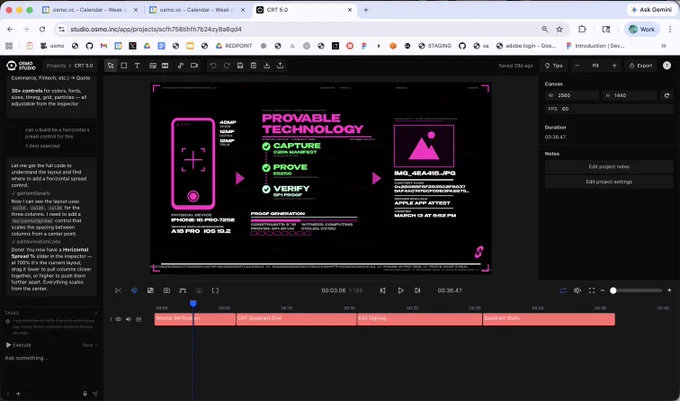Select the Edit Signing clip
This screenshot has height=401, width=680.
419,319
